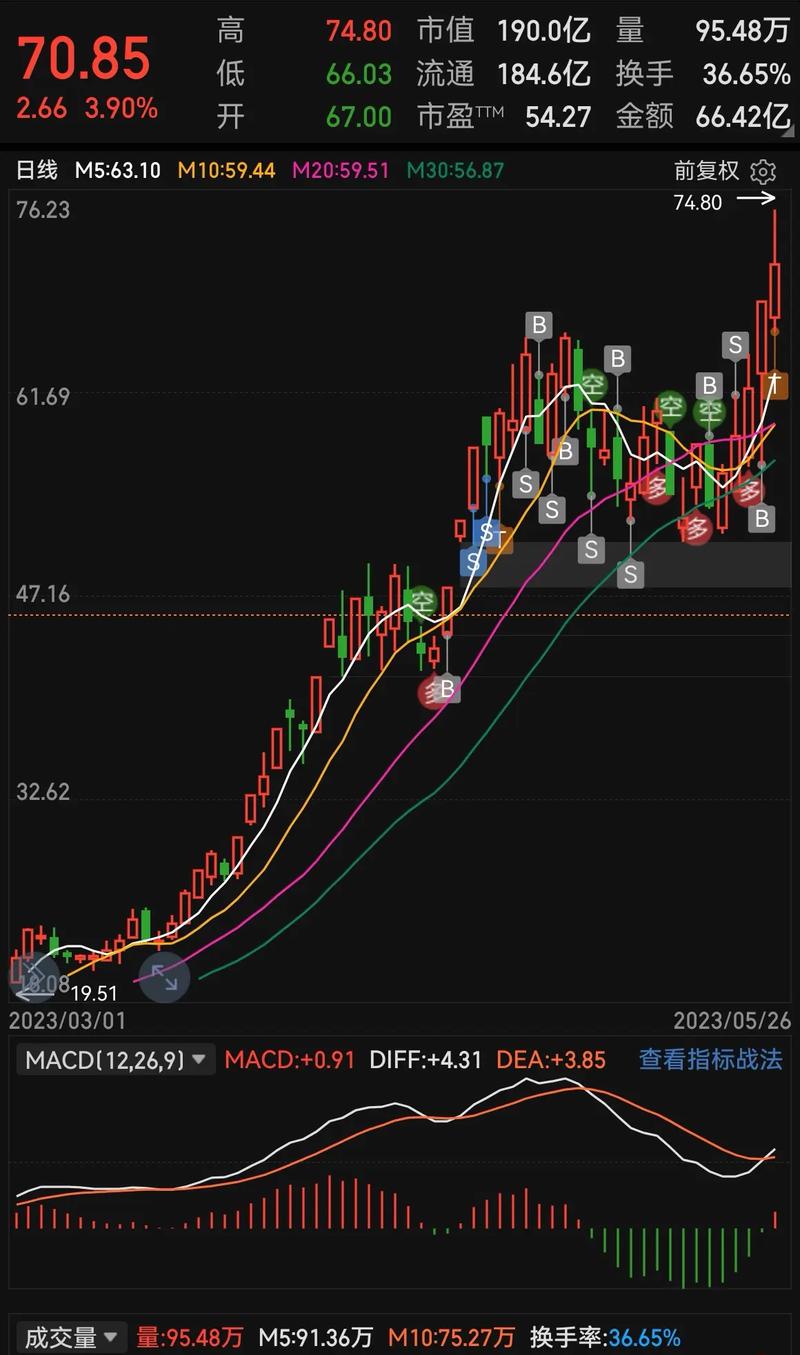800x1355 pixels.
Task: Switch the 日线 period tab
Action: click(38, 170)
